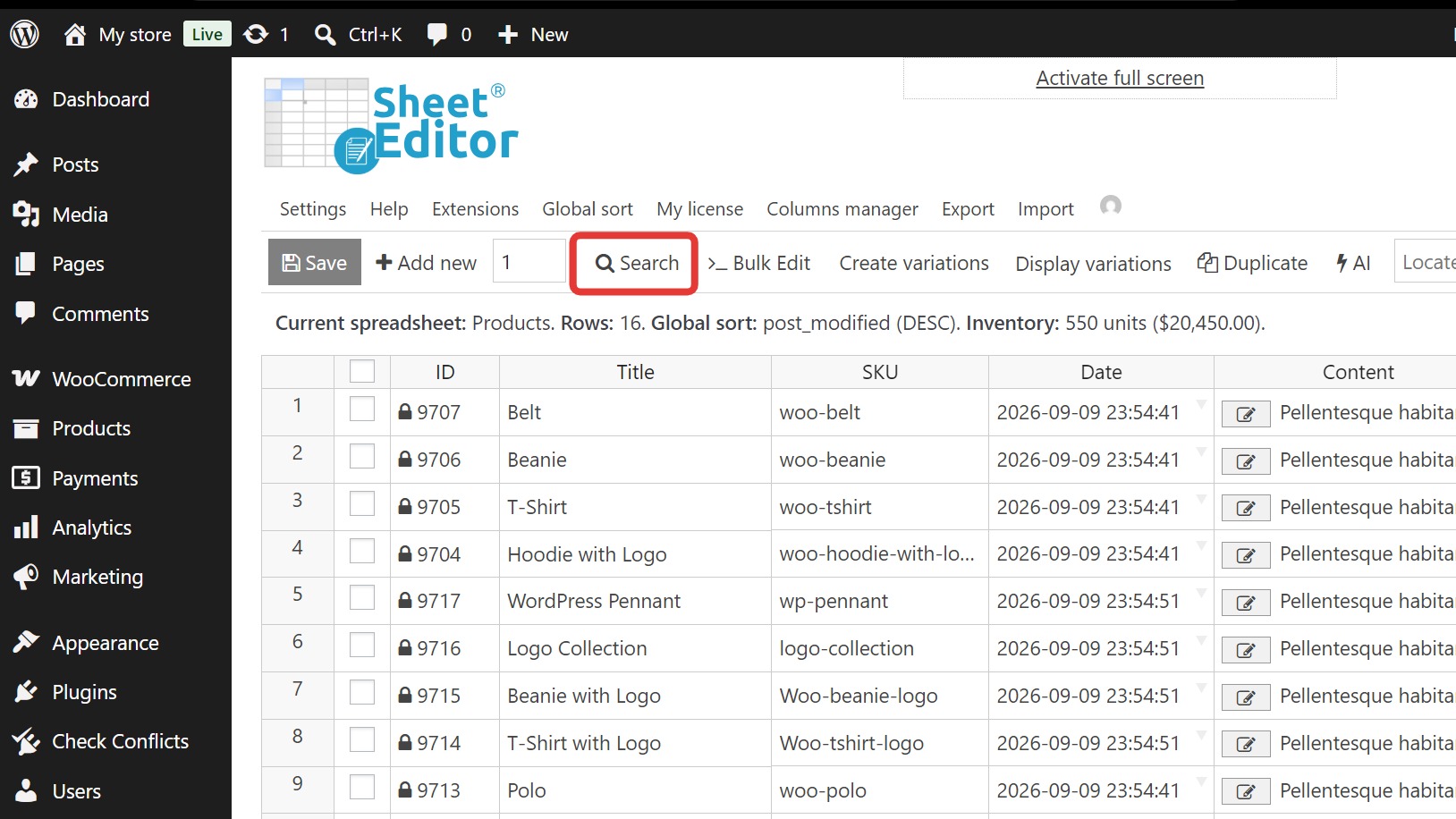Check the Hoodie with Logo row checkbox

pos(362,551)
